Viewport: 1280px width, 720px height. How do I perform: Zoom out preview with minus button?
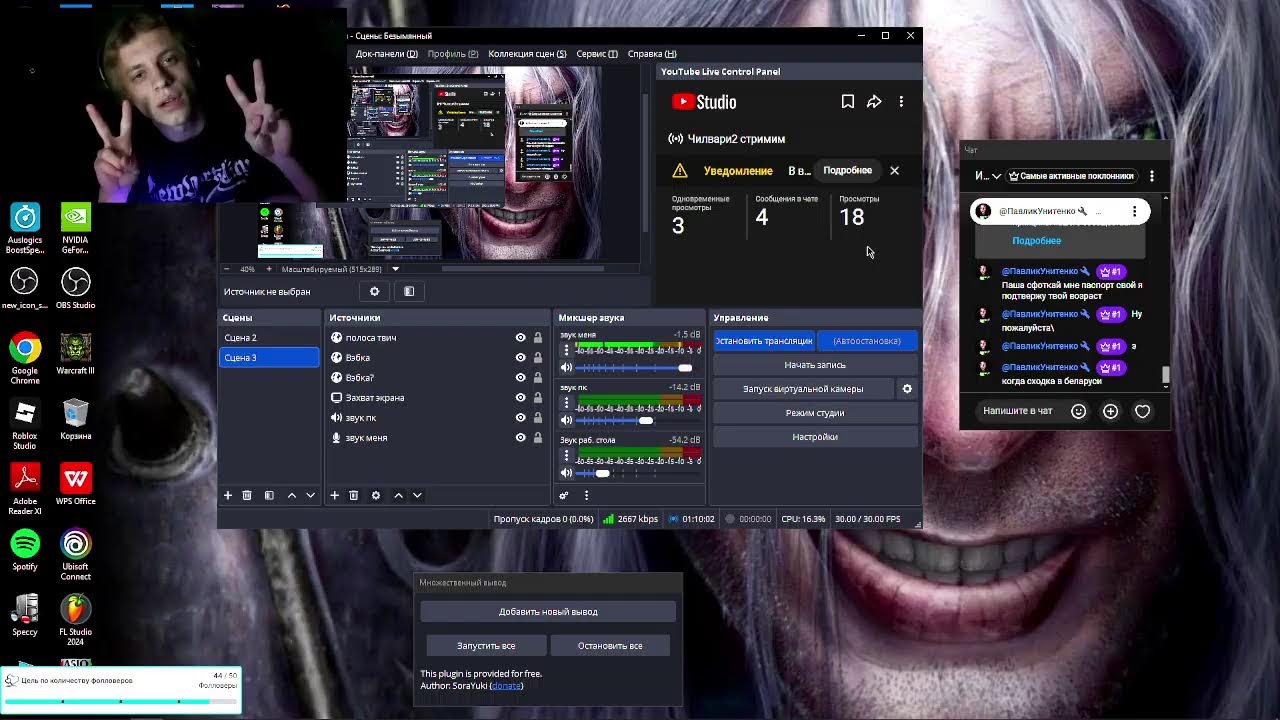pyautogui.click(x=226, y=269)
